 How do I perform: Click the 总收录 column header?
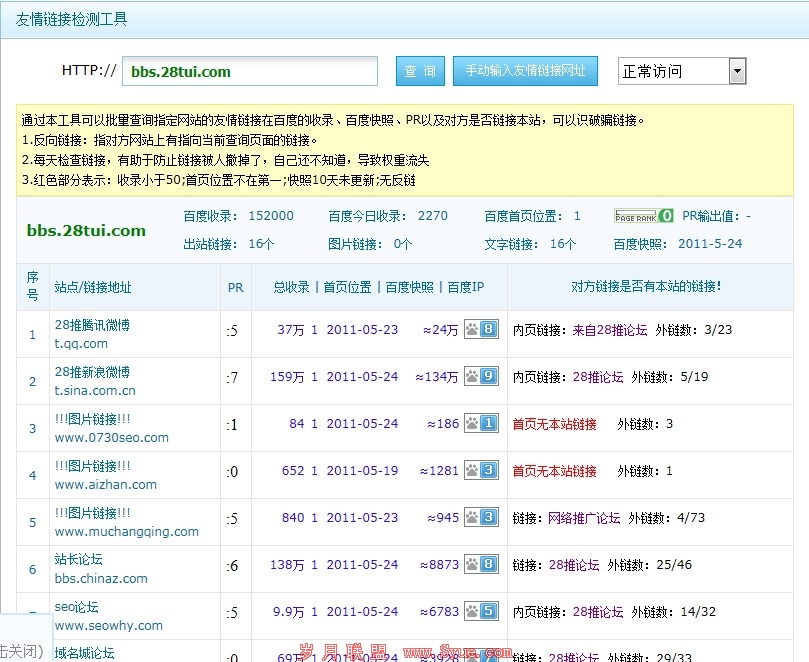[x=292, y=287]
